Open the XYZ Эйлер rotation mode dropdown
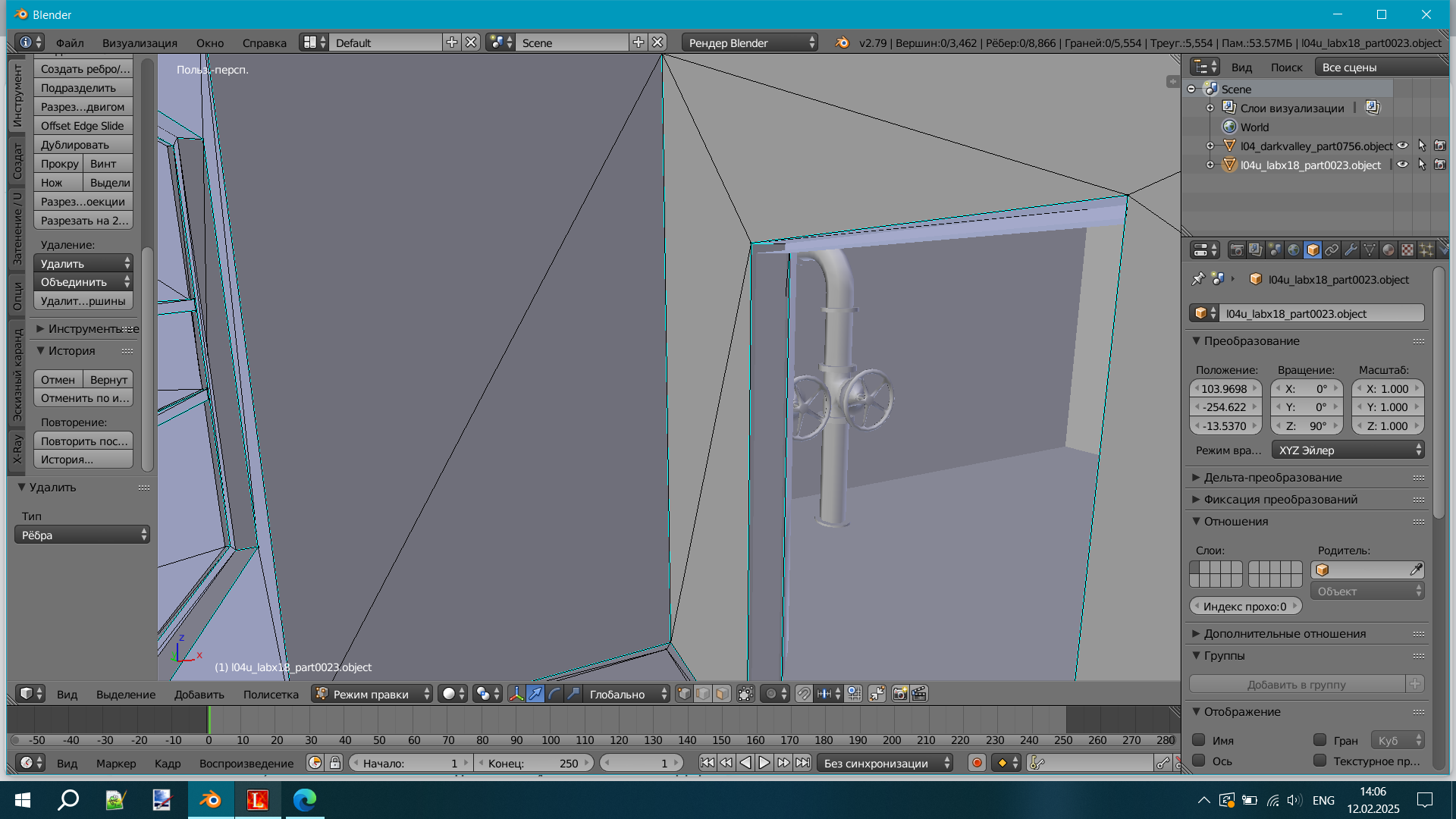Screen dimensions: 1456x819 pos(1348,450)
